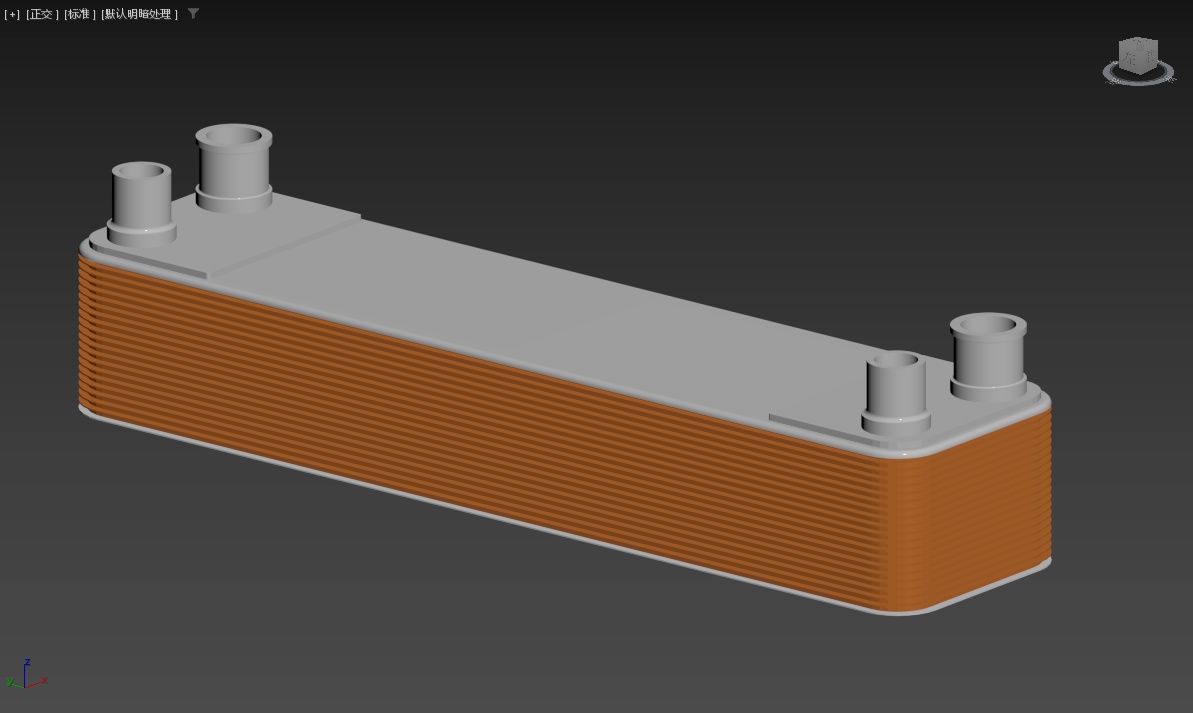Open the 正交 point-of-view viewport menu
This screenshot has height=713, width=1193.
click(x=42, y=14)
